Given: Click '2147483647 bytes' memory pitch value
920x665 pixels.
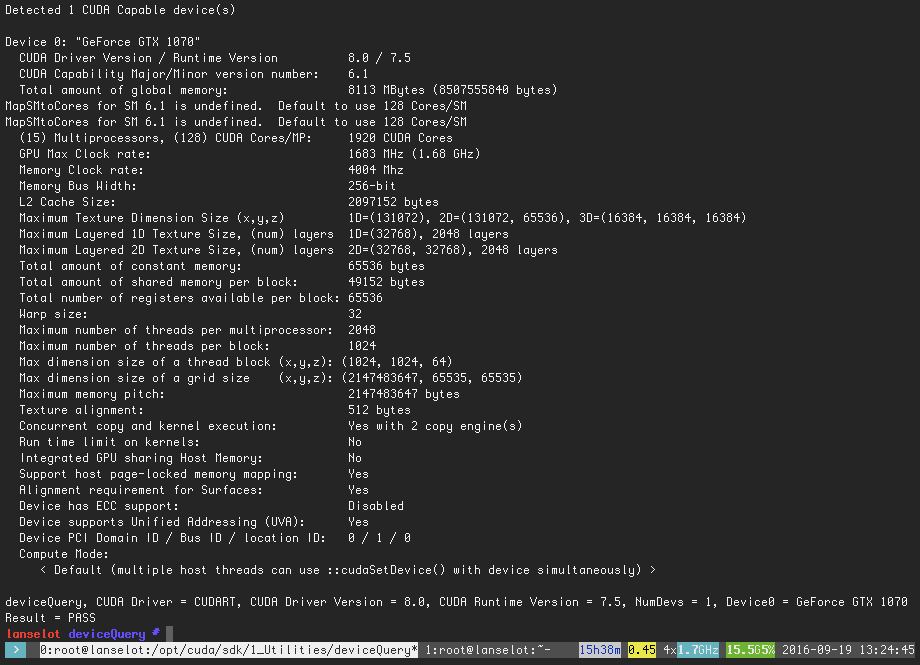Looking at the screenshot, I should point(404,394).
